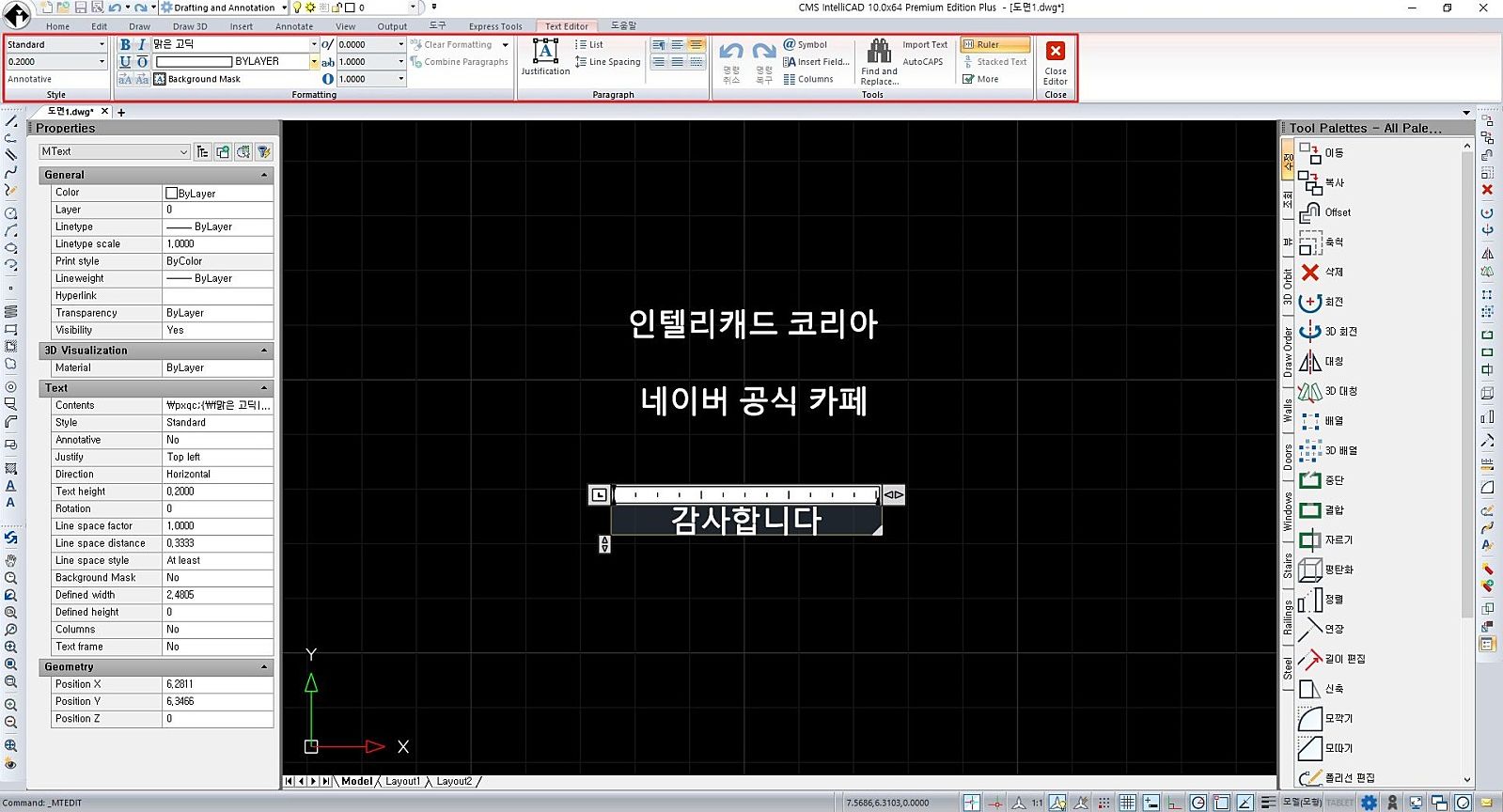
Task: Toggle Italic text formatting
Action: tap(142, 44)
